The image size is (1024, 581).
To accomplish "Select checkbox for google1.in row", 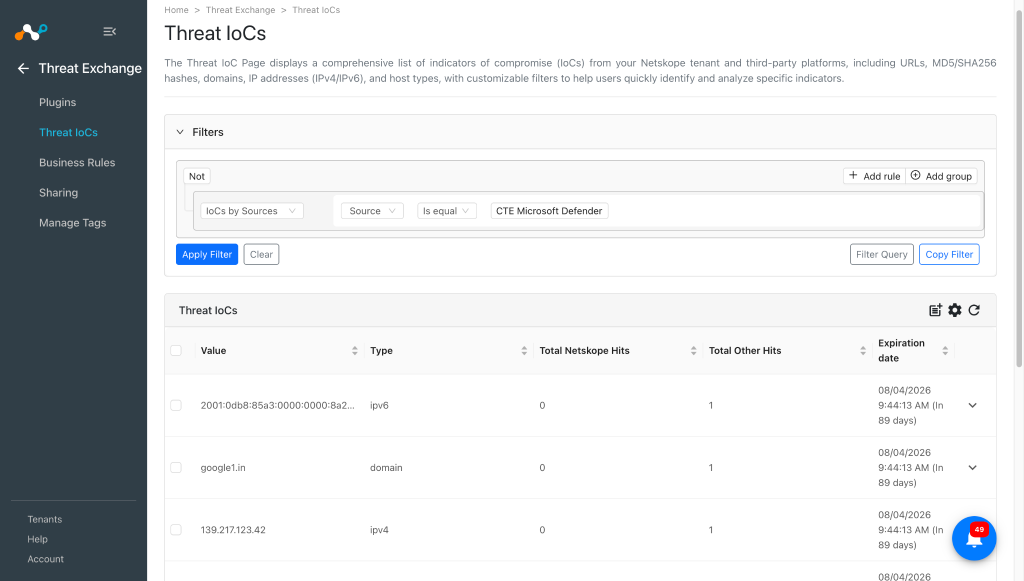I will coord(176,467).
